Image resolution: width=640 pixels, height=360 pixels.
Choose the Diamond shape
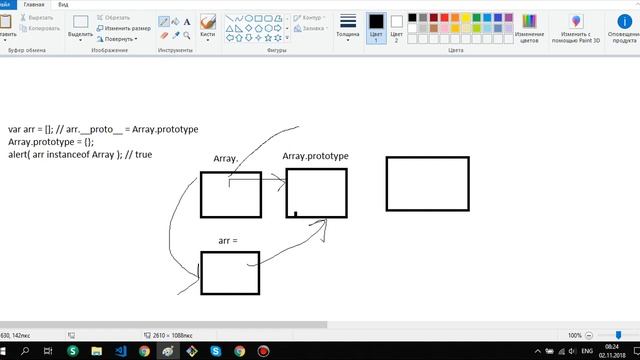pyautogui.click(x=249, y=29)
